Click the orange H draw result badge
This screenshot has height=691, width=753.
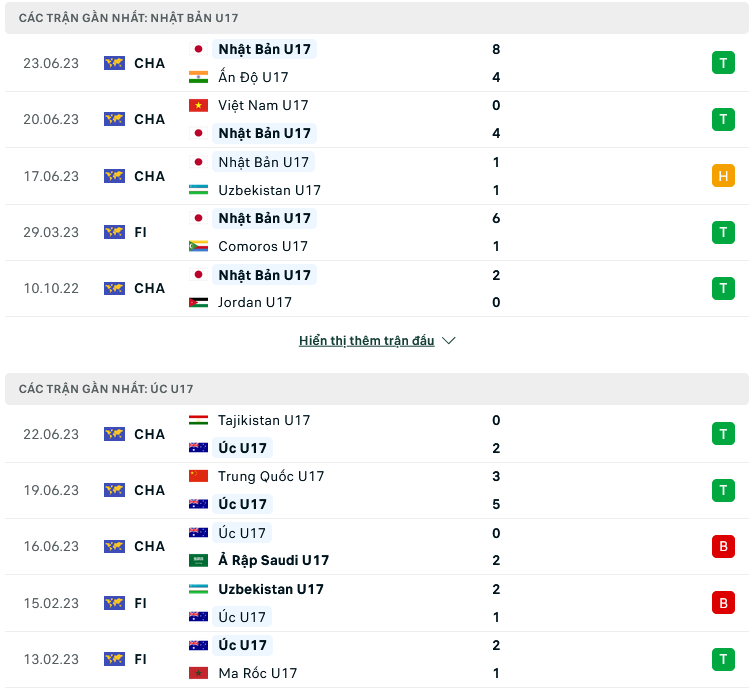[723, 176]
